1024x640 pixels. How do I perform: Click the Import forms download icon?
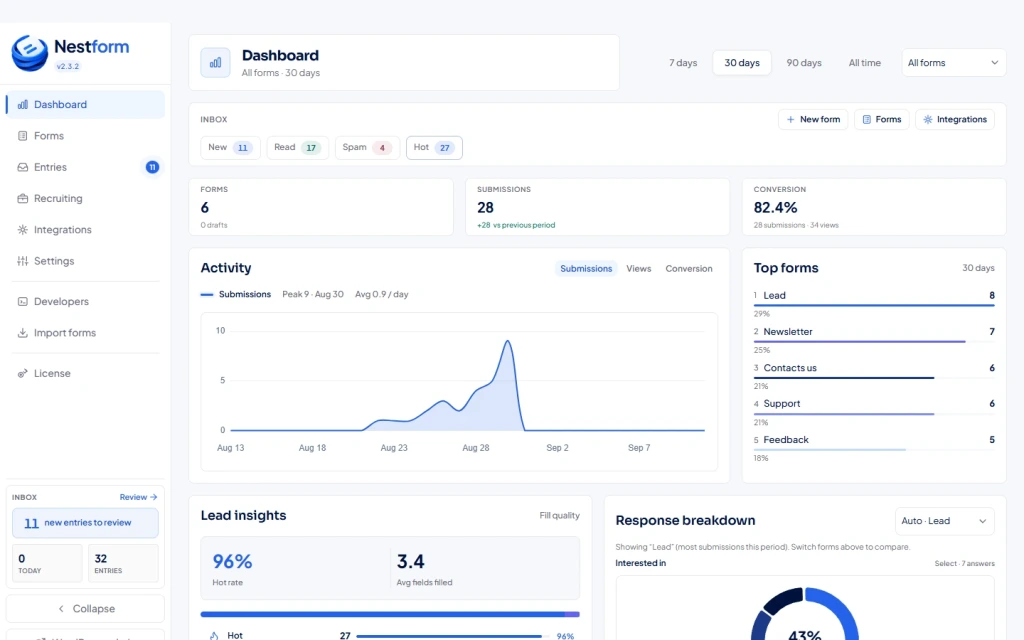pyautogui.click(x=23, y=333)
